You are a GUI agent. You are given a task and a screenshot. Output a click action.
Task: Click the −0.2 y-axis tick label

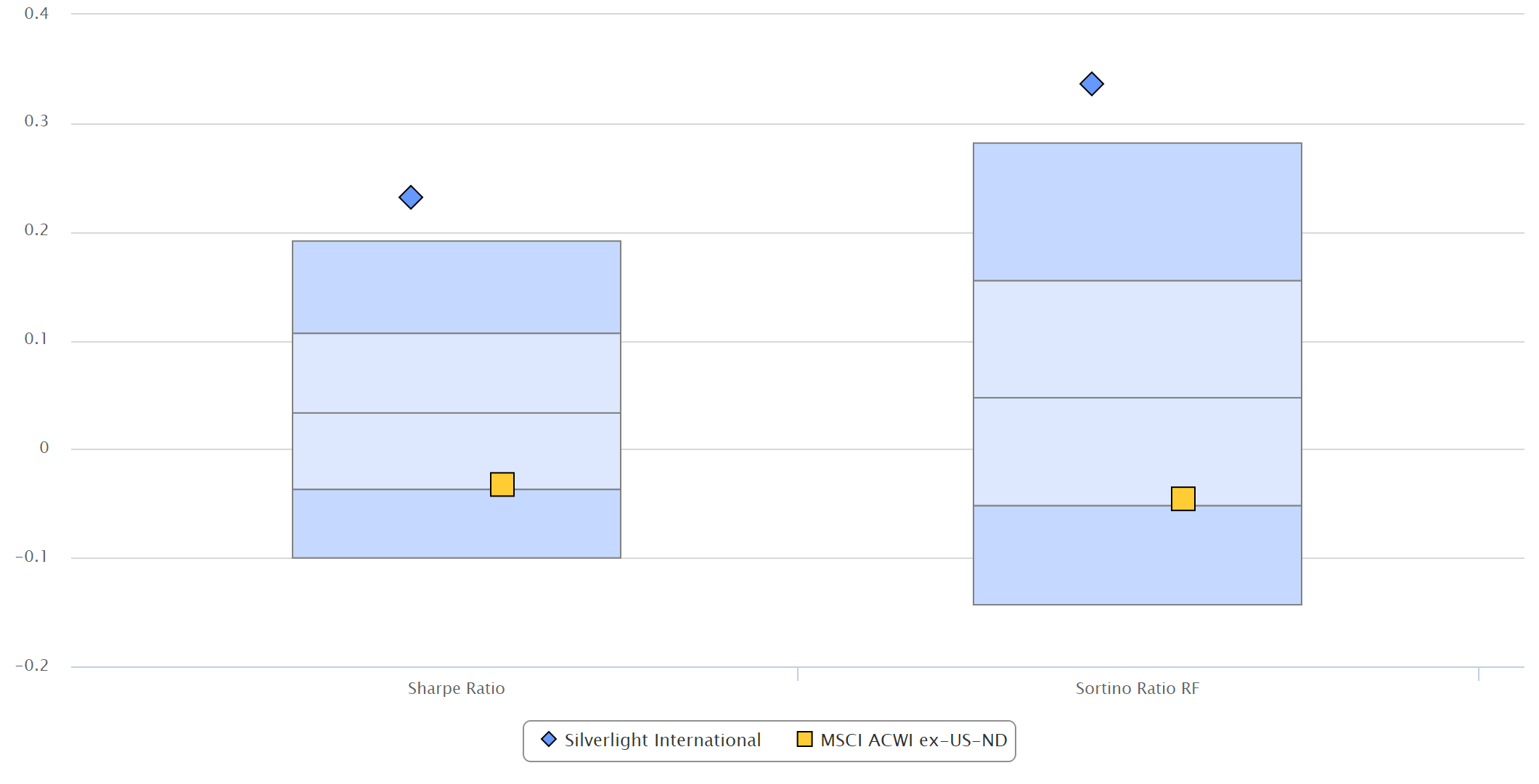tap(32, 665)
